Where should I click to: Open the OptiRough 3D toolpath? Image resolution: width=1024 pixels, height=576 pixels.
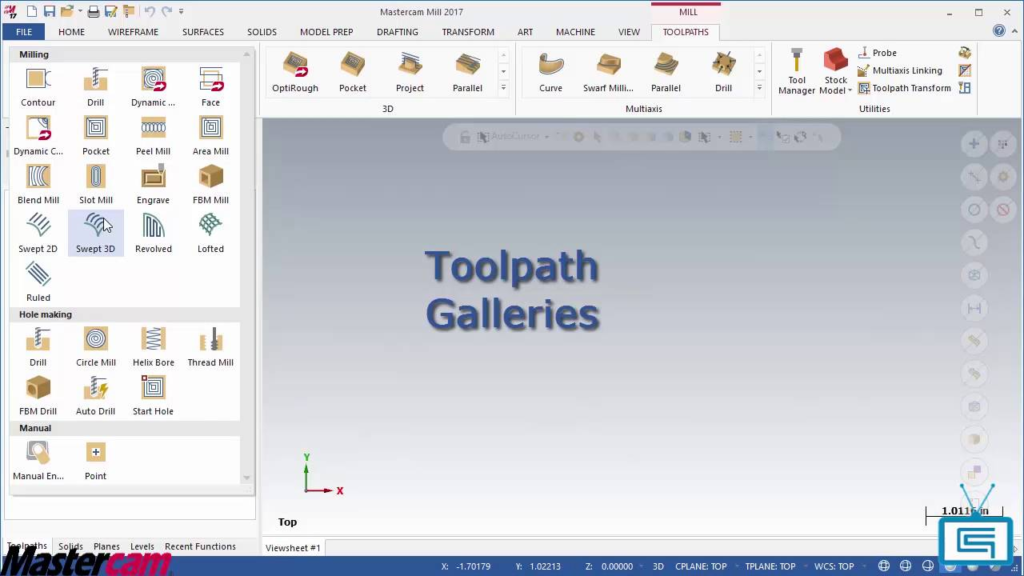pyautogui.click(x=295, y=72)
